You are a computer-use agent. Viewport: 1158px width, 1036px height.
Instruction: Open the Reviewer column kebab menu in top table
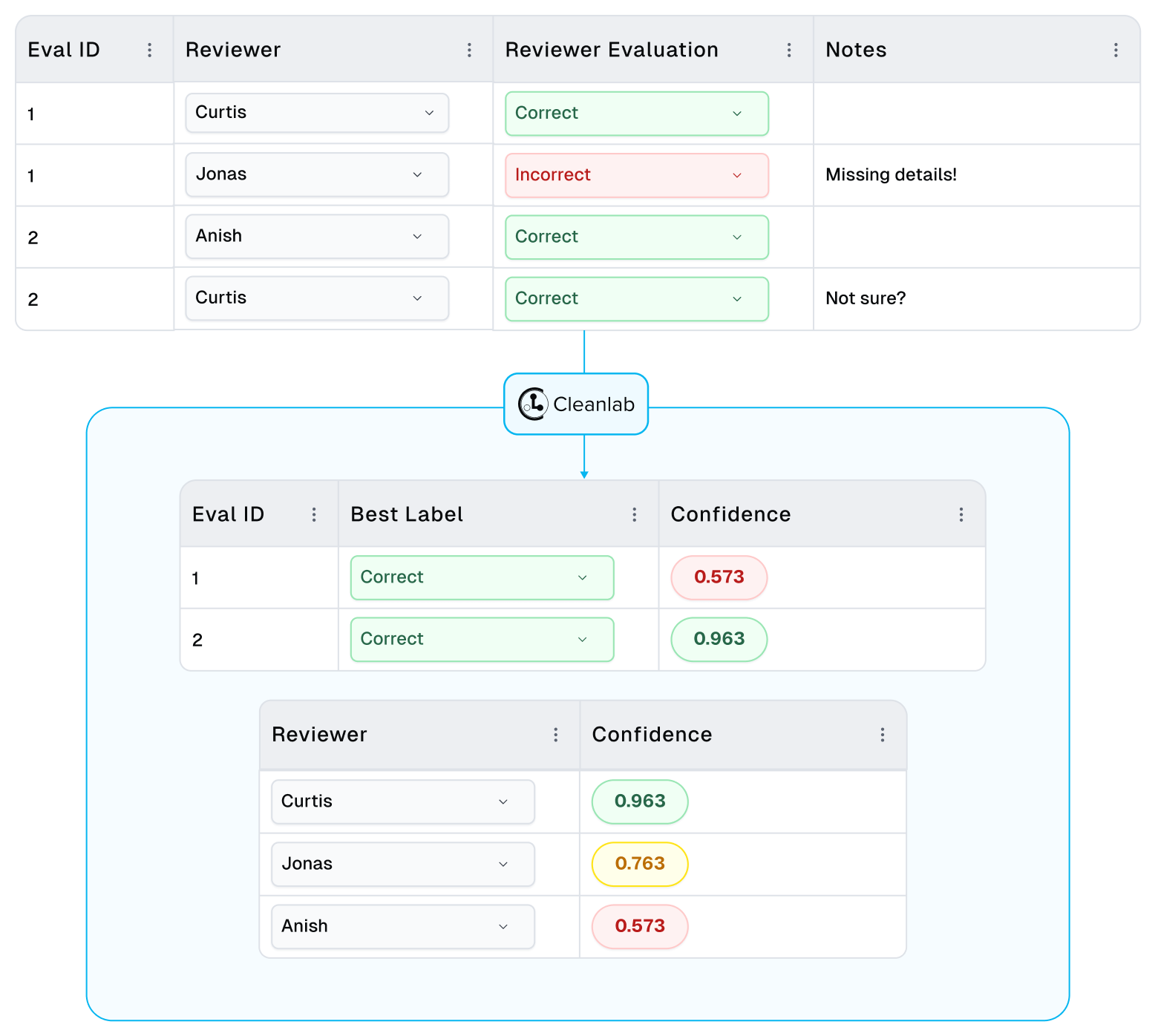click(x=469, y=50)
